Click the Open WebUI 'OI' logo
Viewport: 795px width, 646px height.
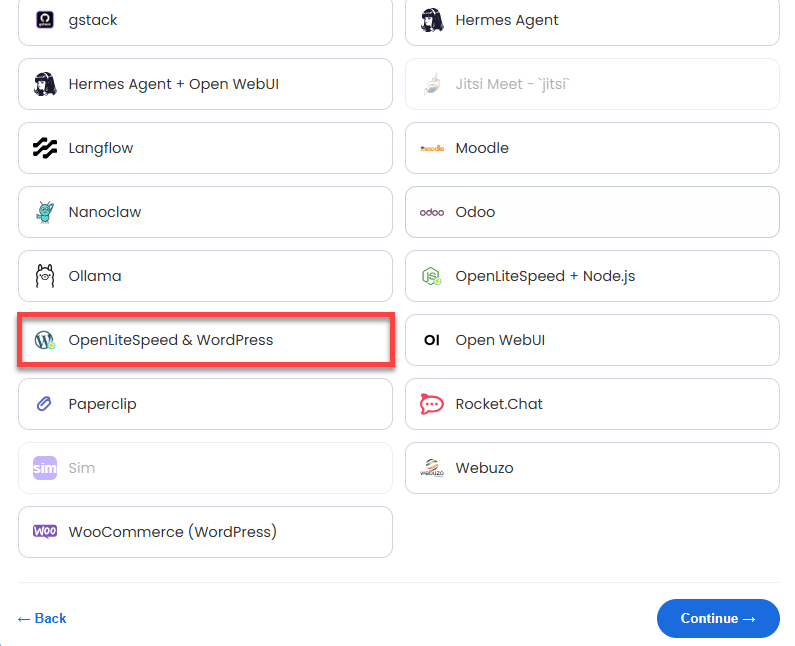click(432, 340)
